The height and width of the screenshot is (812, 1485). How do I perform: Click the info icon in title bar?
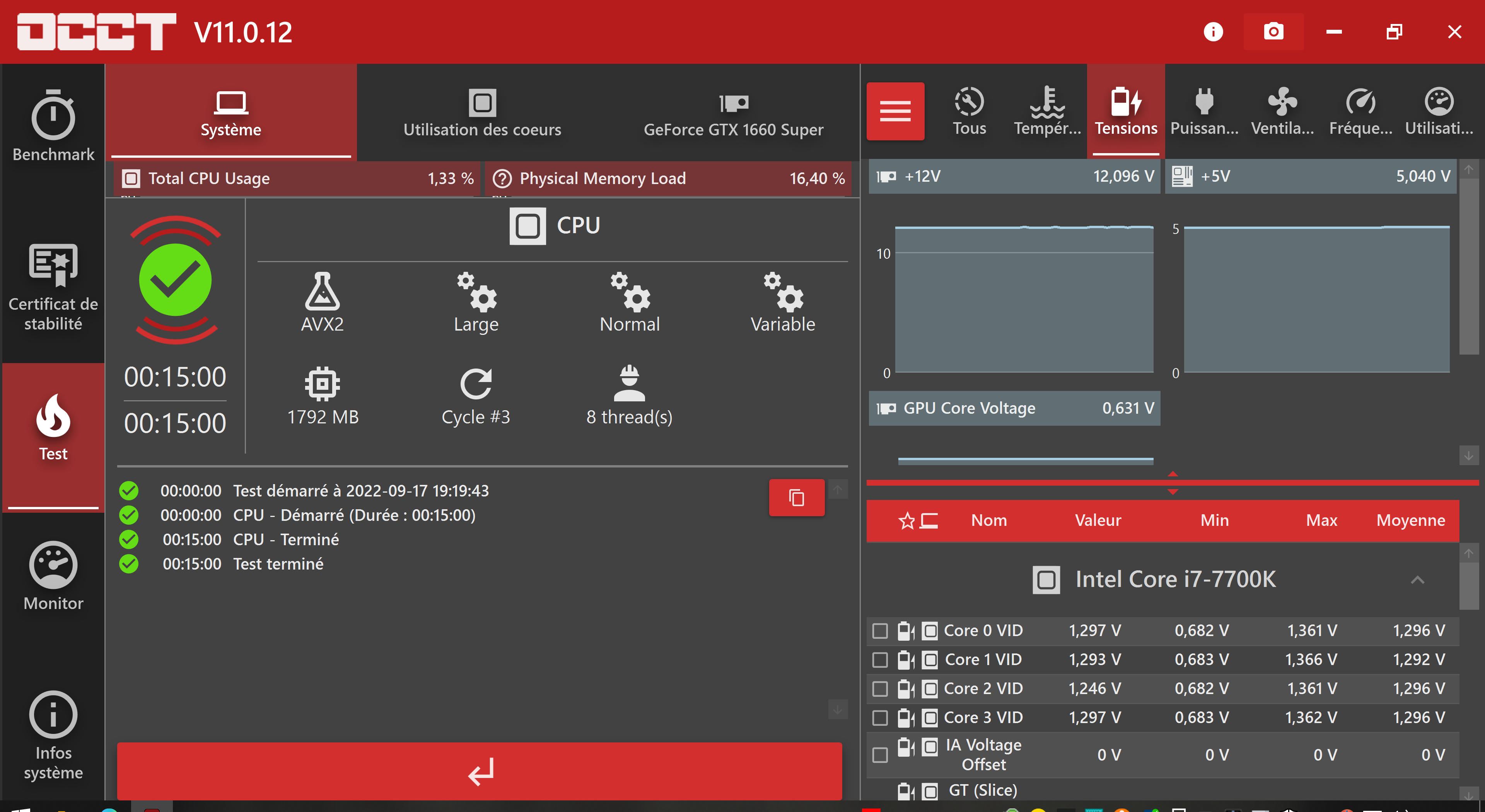(x=1213, y=32)
